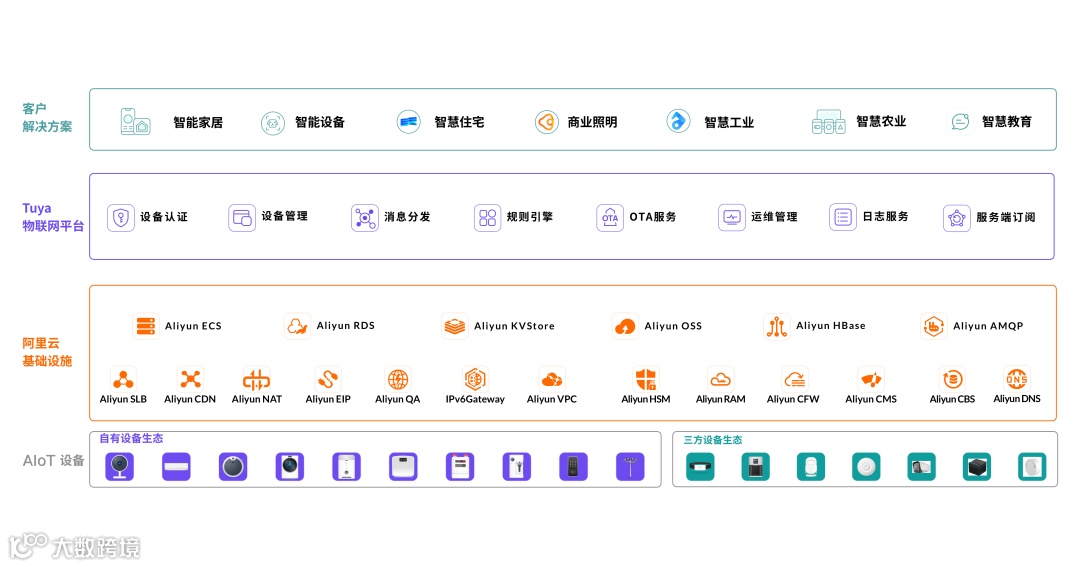Click the Aliyun SLB icon

pyautogui.click(x=123, y=379)
